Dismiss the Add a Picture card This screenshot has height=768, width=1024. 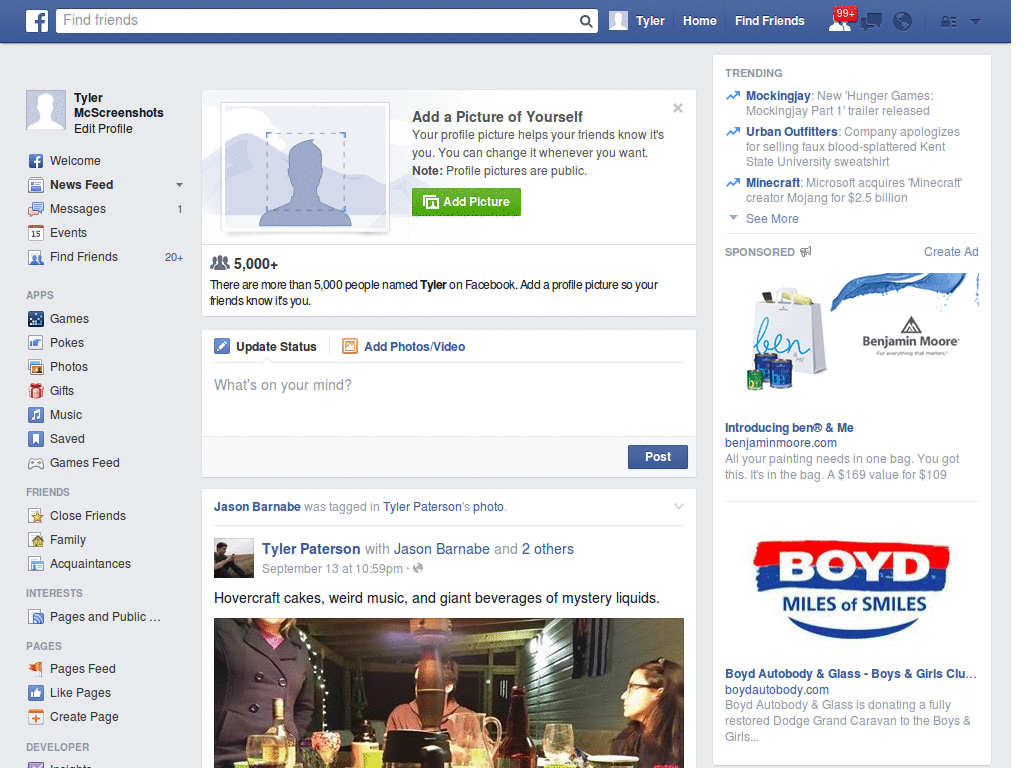[x=678, y=108]
